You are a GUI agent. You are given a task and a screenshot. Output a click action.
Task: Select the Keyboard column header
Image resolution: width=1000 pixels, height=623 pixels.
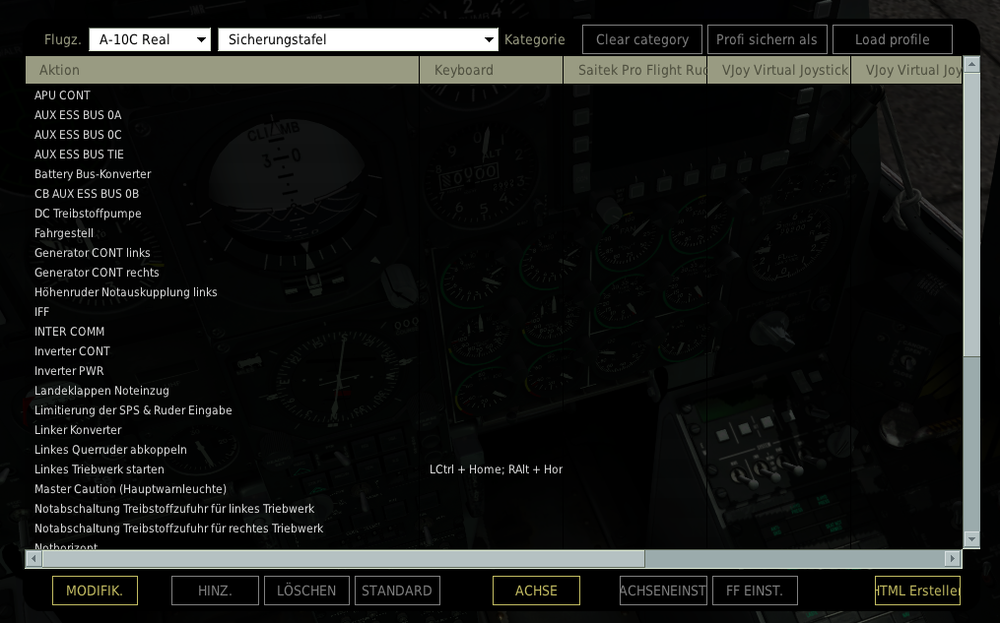coord(491,70)
